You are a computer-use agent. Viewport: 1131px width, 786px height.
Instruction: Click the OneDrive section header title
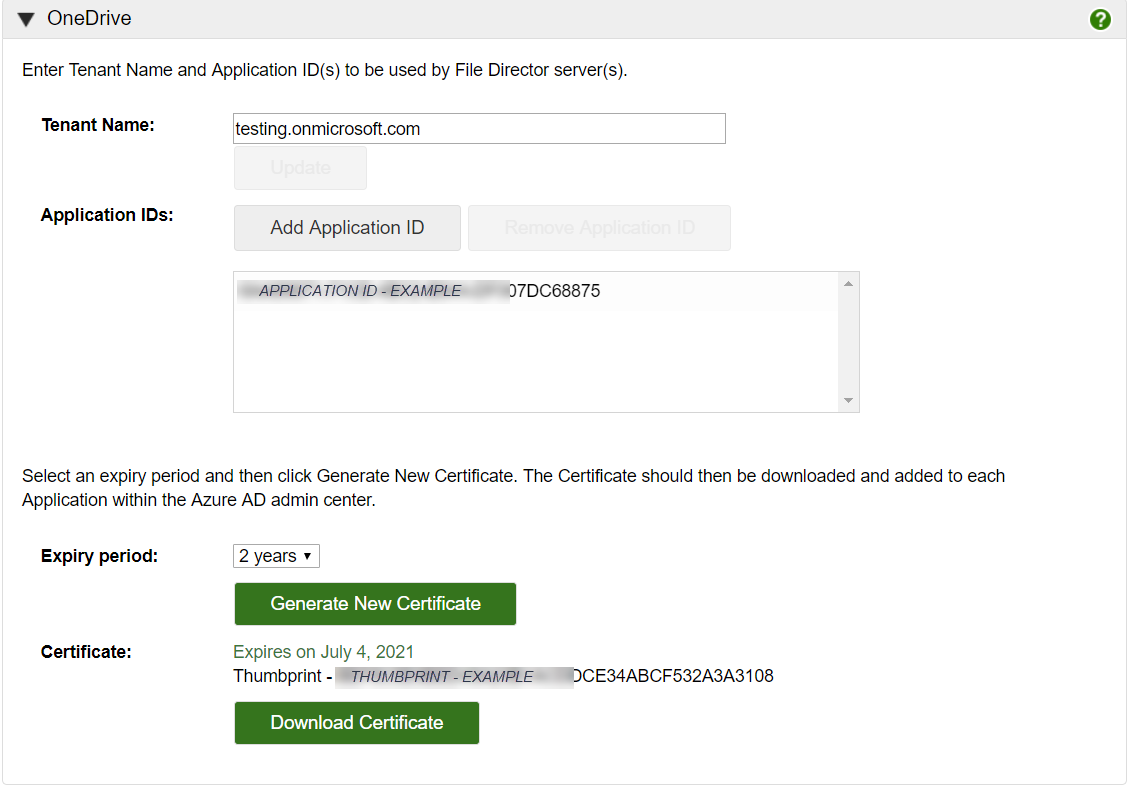(x=89, y=19)
